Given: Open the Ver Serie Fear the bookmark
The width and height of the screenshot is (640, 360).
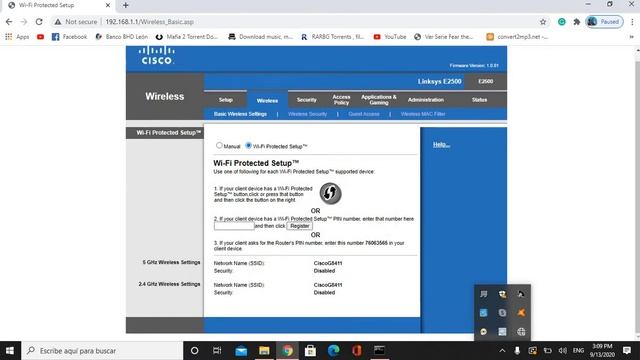Looking at the screenshot, I should 443,37.
